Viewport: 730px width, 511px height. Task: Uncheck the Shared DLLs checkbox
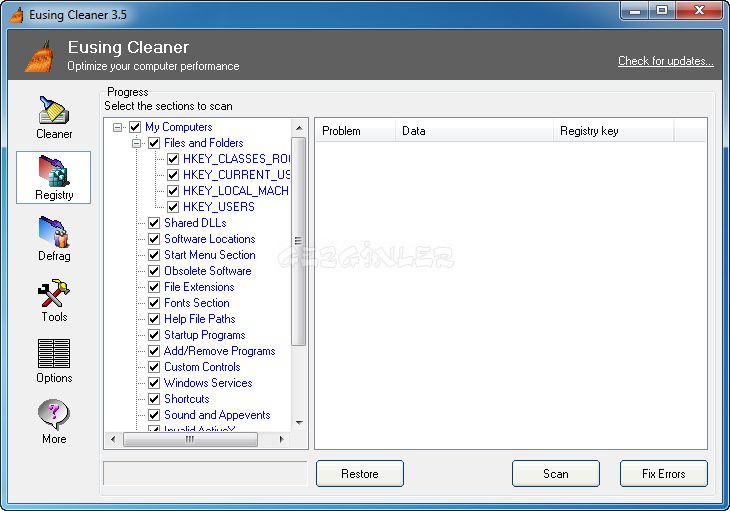click(x=154, y=223)
